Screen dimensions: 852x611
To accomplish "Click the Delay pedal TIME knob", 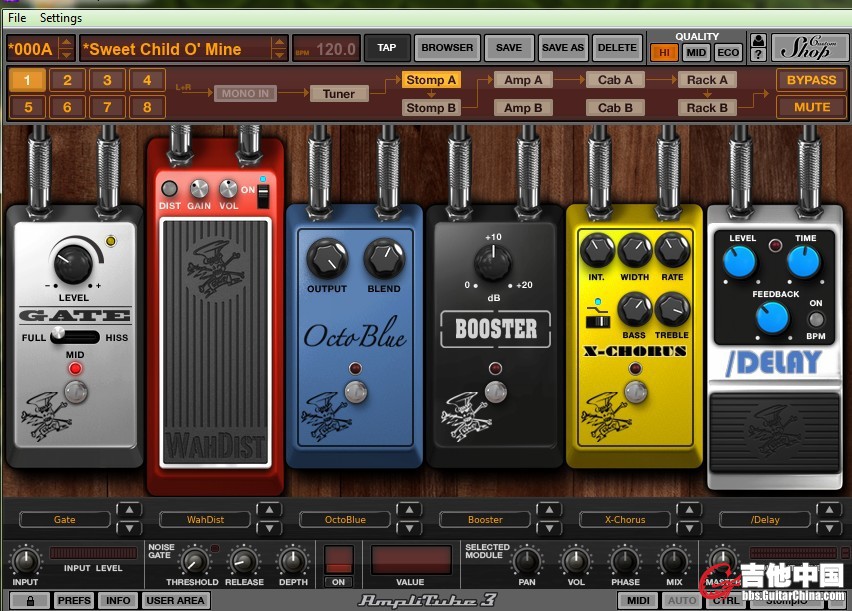I will pyautogui.click(x=804, y=262).
